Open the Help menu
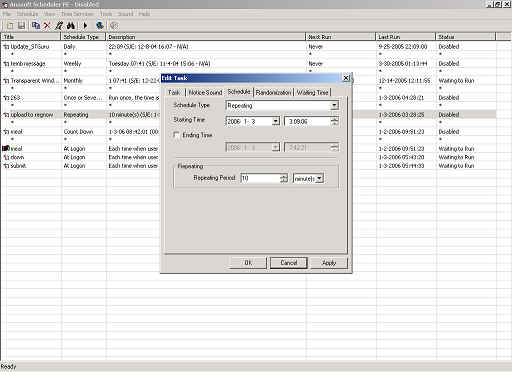Viewport: 512px width, 372px height. click(x=144, y=14)
